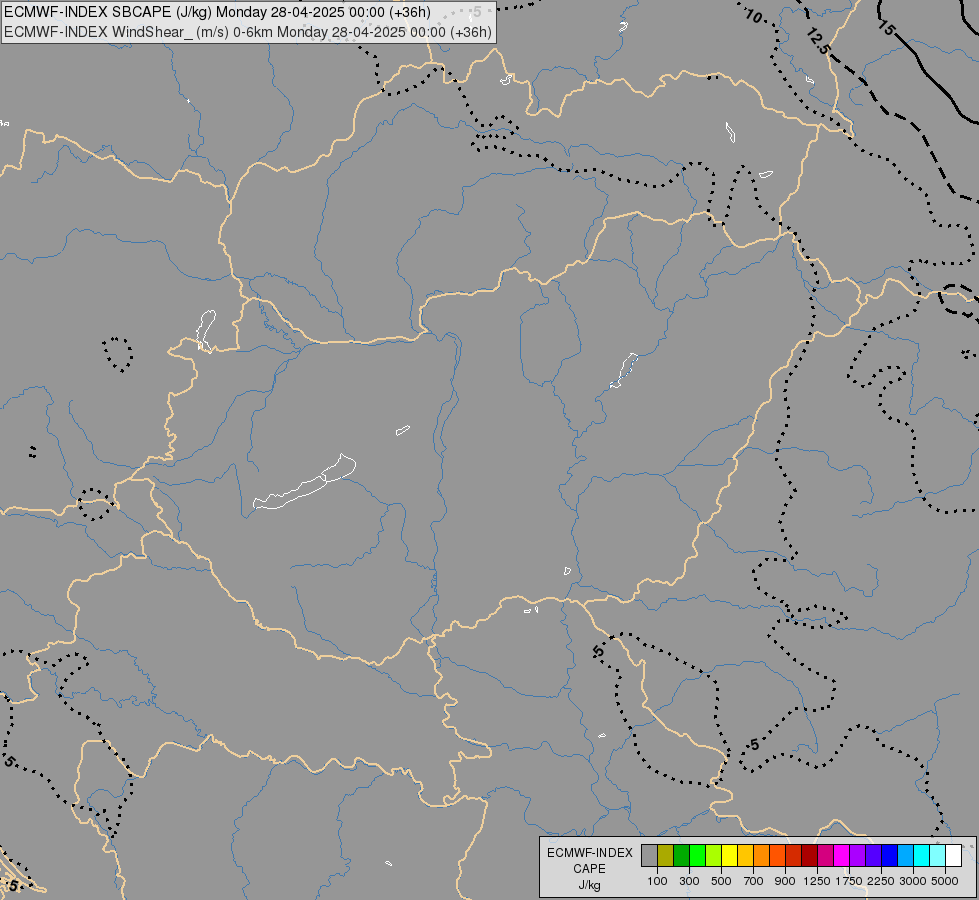Select the legend value label 100

[657, 881]
